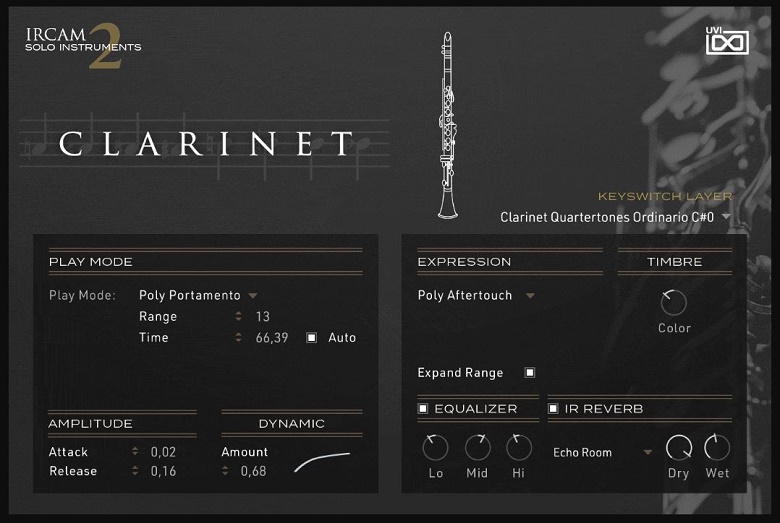
Task: Click the Auto label next to Time
Action: (x=342, y=338)
